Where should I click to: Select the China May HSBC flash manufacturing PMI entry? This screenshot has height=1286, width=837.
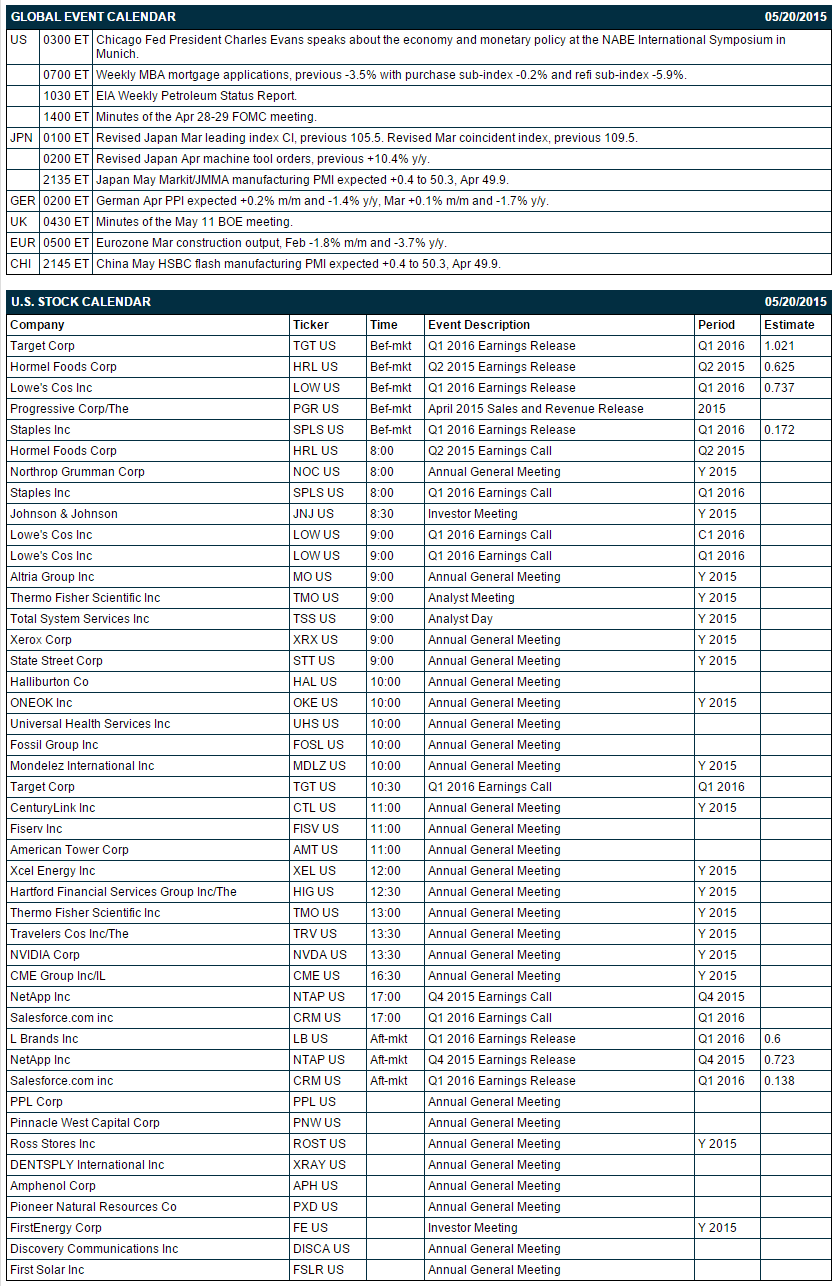click(x=298, y=264)
